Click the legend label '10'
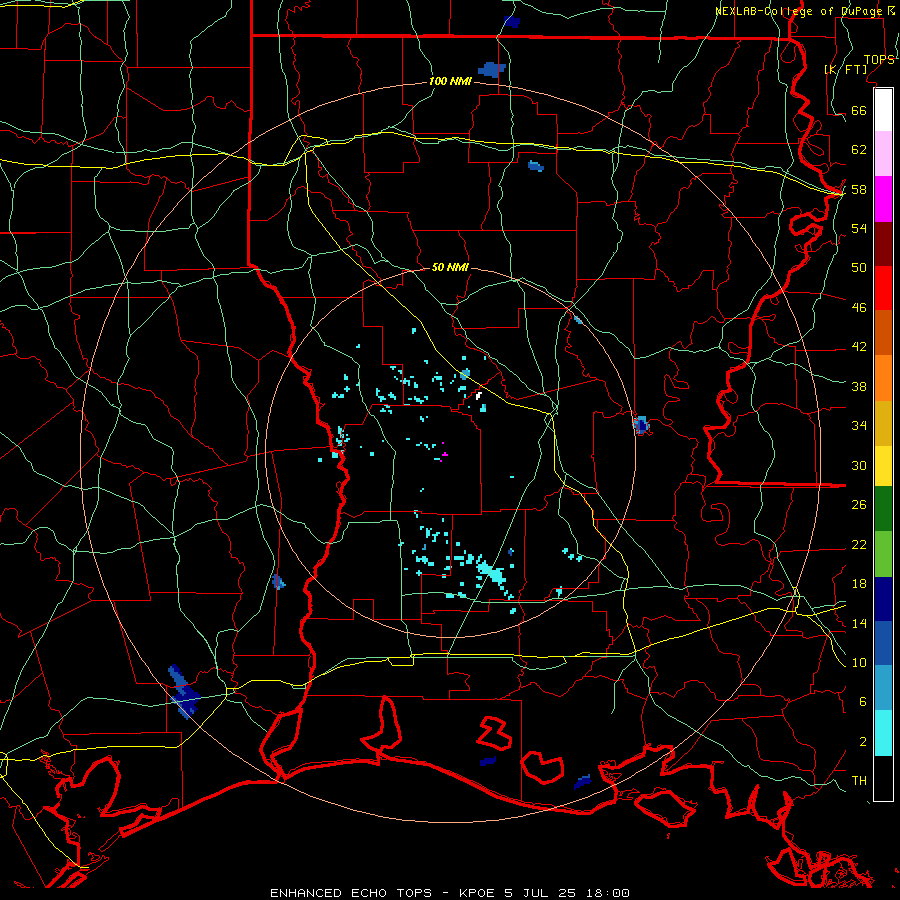Viewport: 900px width, 900px height. pyautogui.click(x=859, y=662)
